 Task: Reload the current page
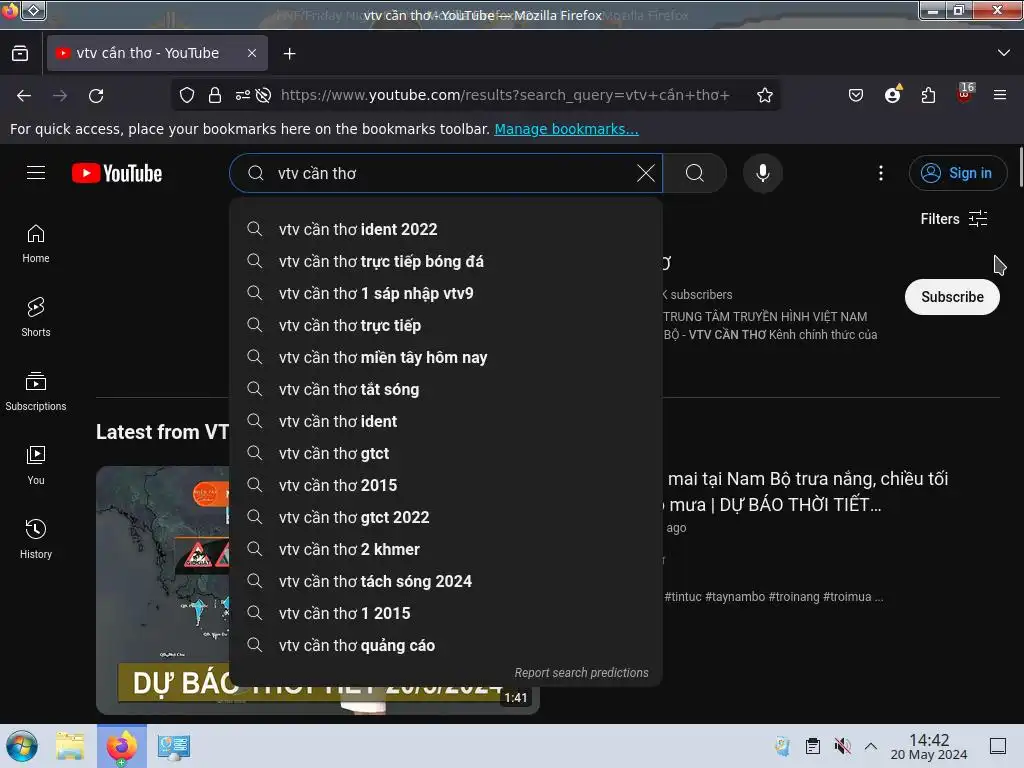[96, 96]
